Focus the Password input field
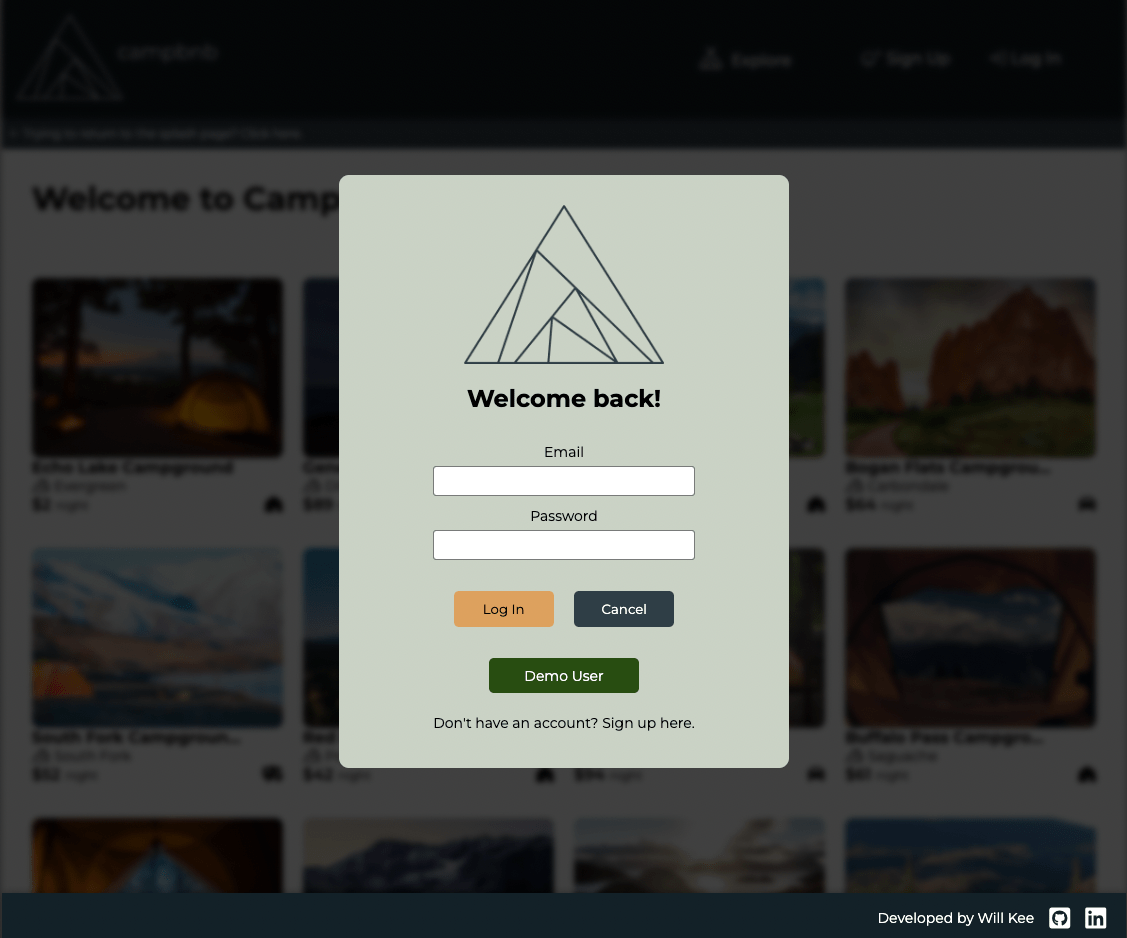The height and width of the screenshot is (938, 1127). click(564, 545)
